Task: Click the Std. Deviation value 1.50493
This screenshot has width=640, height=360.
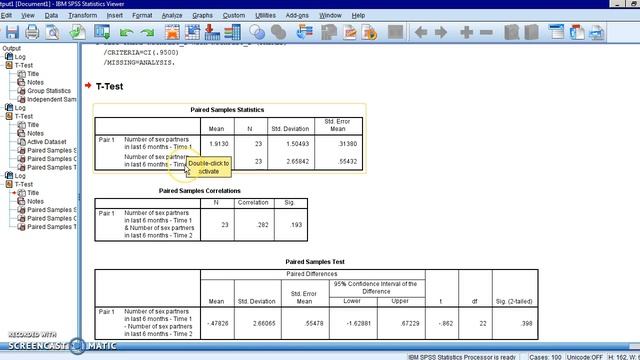Action: pyautogui.click(x=298, y=144)
